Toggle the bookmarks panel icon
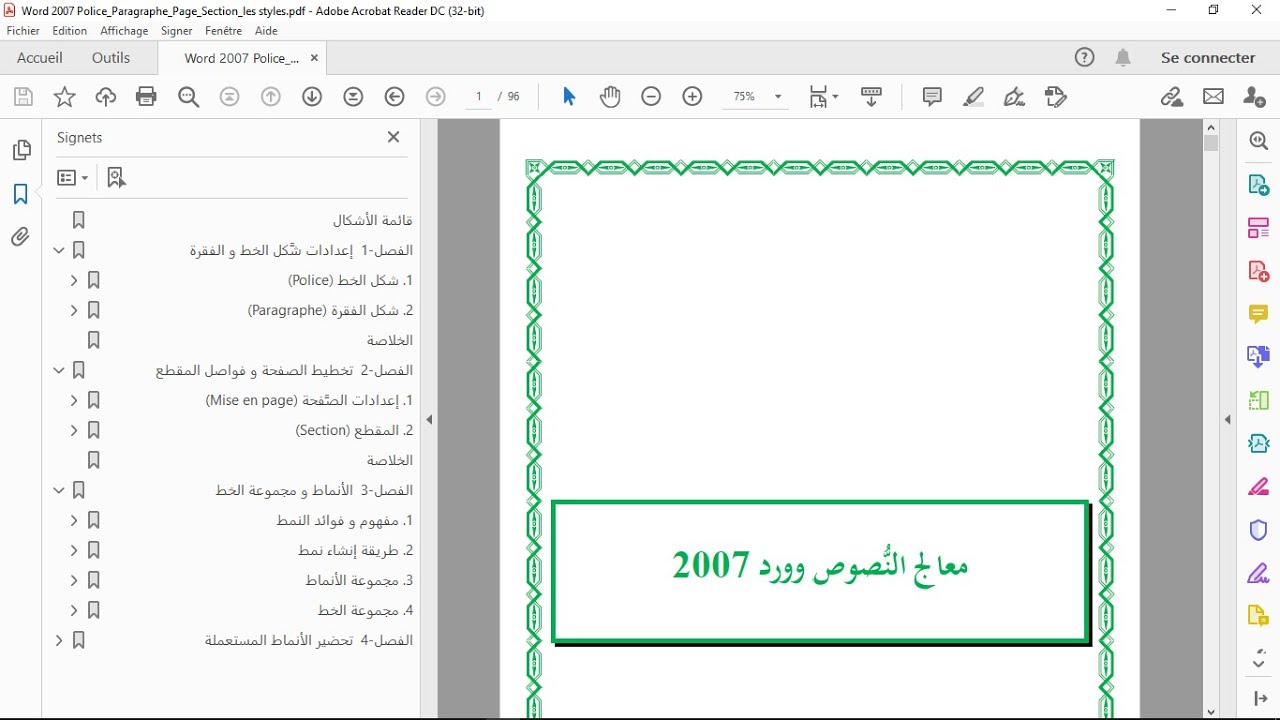This screenshot has width=1280, height=720. [x=20, y=194]
